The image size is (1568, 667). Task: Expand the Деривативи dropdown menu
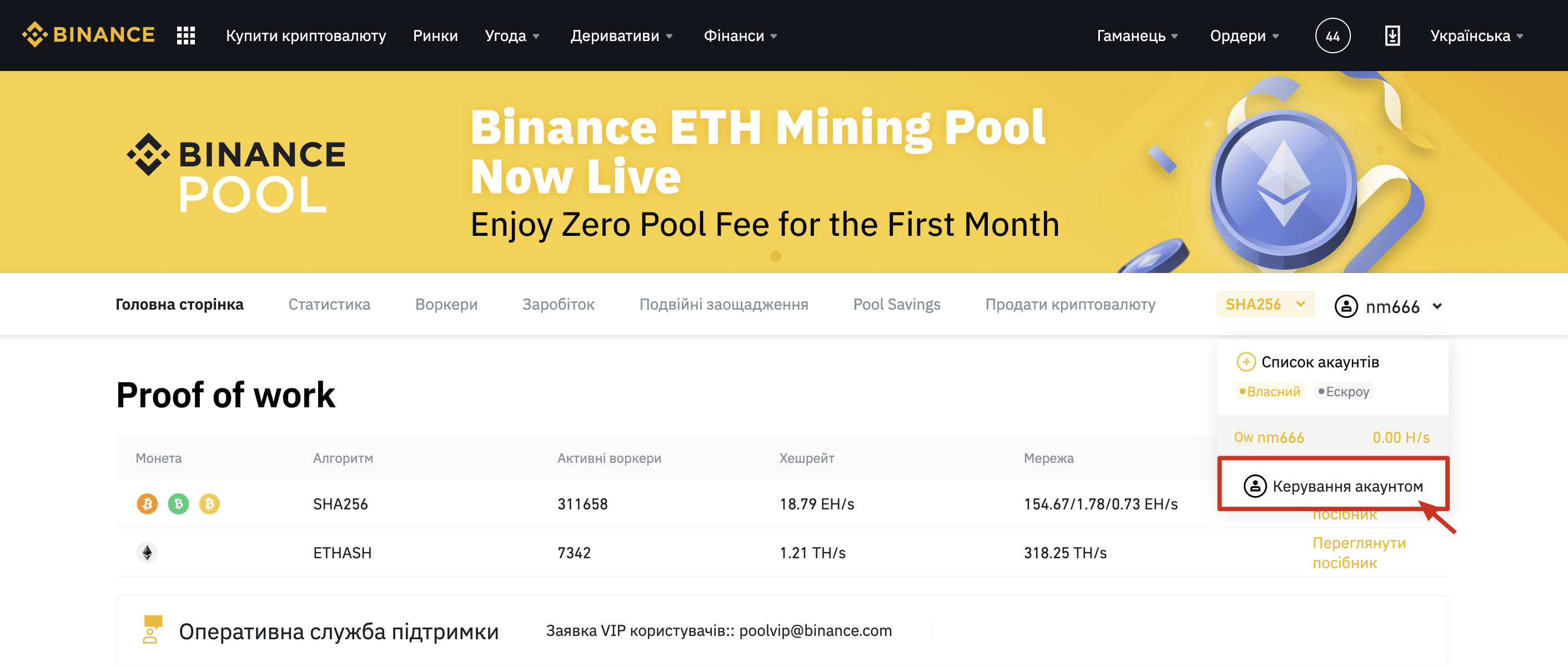621,36
